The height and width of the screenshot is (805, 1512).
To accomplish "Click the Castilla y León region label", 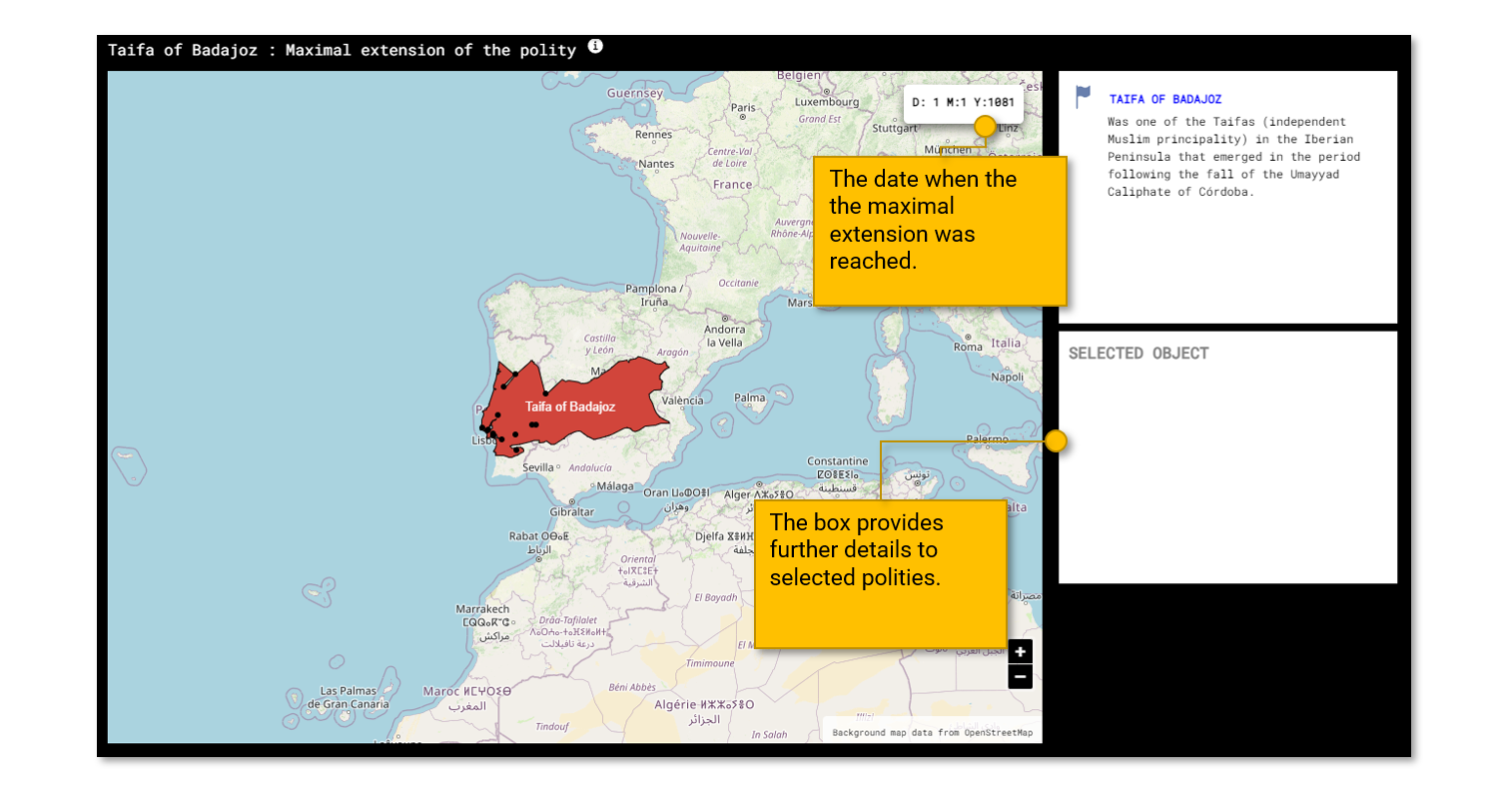I will tap(599, 345).
